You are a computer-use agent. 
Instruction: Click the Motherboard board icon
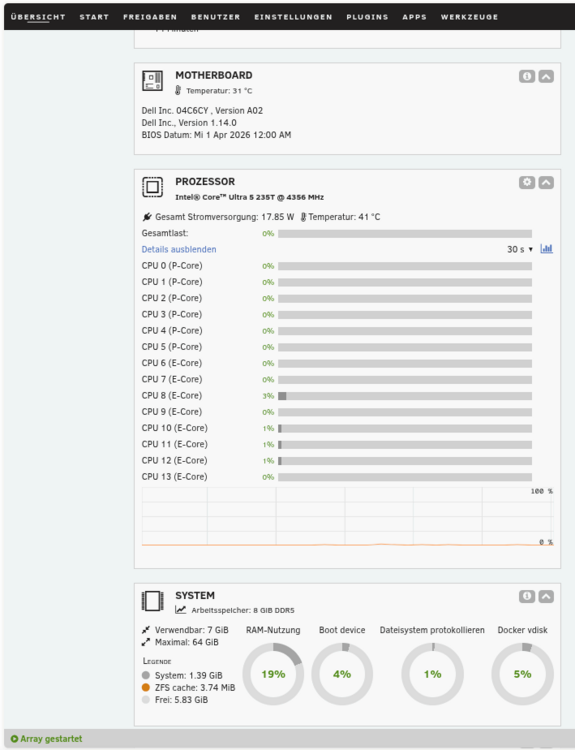pyautogui.click(x=153, y=80)
